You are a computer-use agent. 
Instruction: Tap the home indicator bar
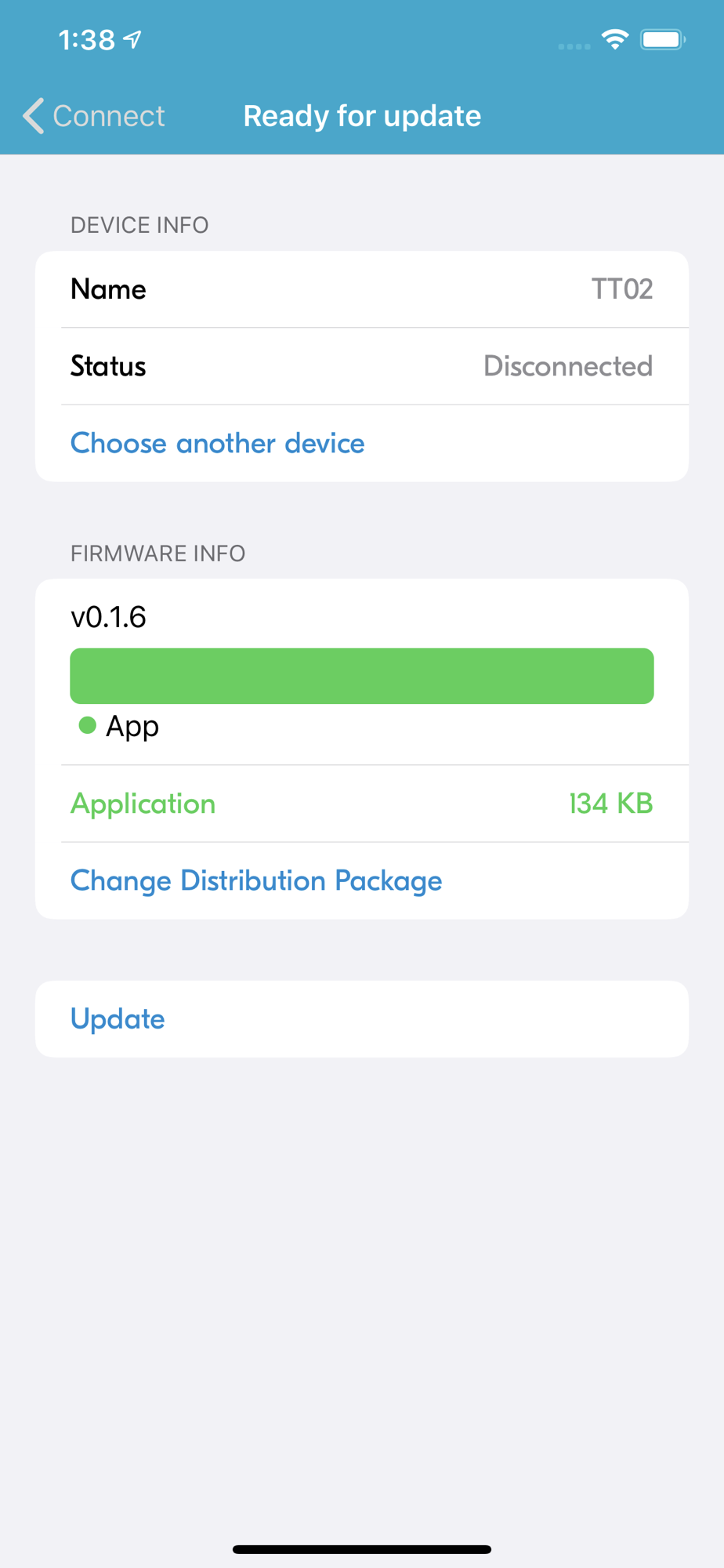tap(362, 1549)
